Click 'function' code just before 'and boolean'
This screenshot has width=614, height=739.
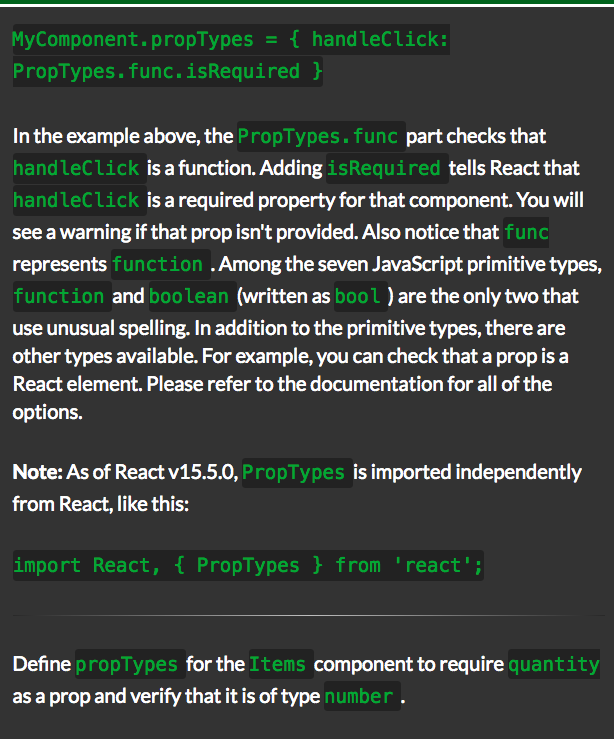[x=62, y=296]
